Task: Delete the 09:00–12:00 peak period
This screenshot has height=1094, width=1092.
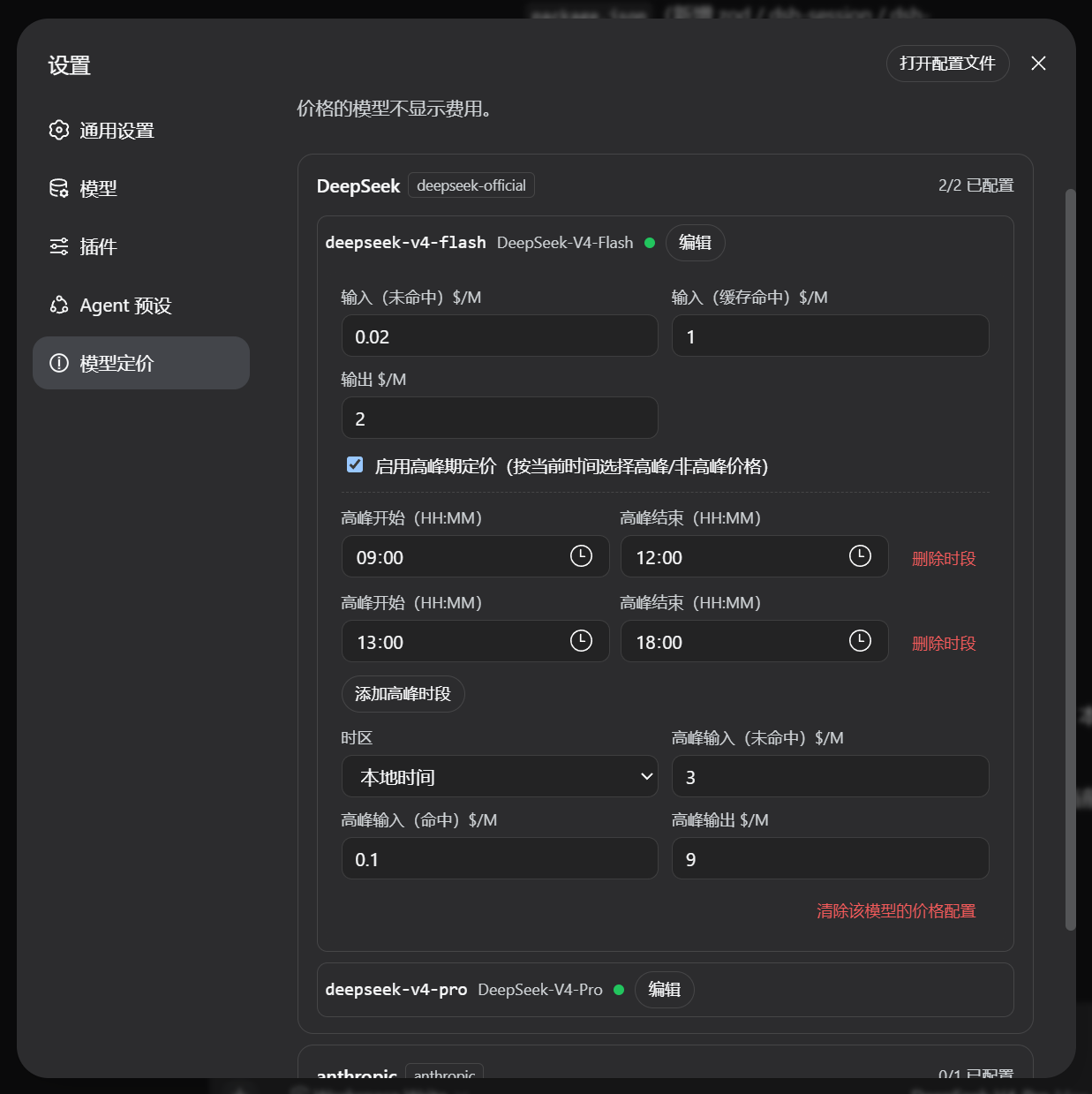Action: (944, 559)
